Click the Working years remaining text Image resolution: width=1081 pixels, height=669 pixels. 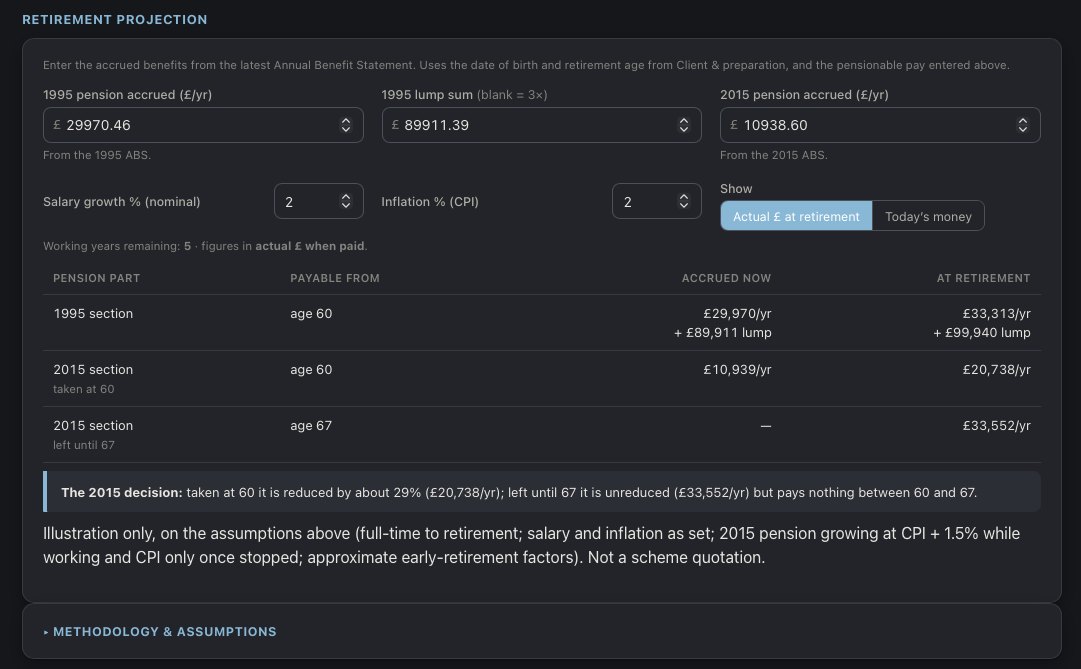[x=205, y=246]
